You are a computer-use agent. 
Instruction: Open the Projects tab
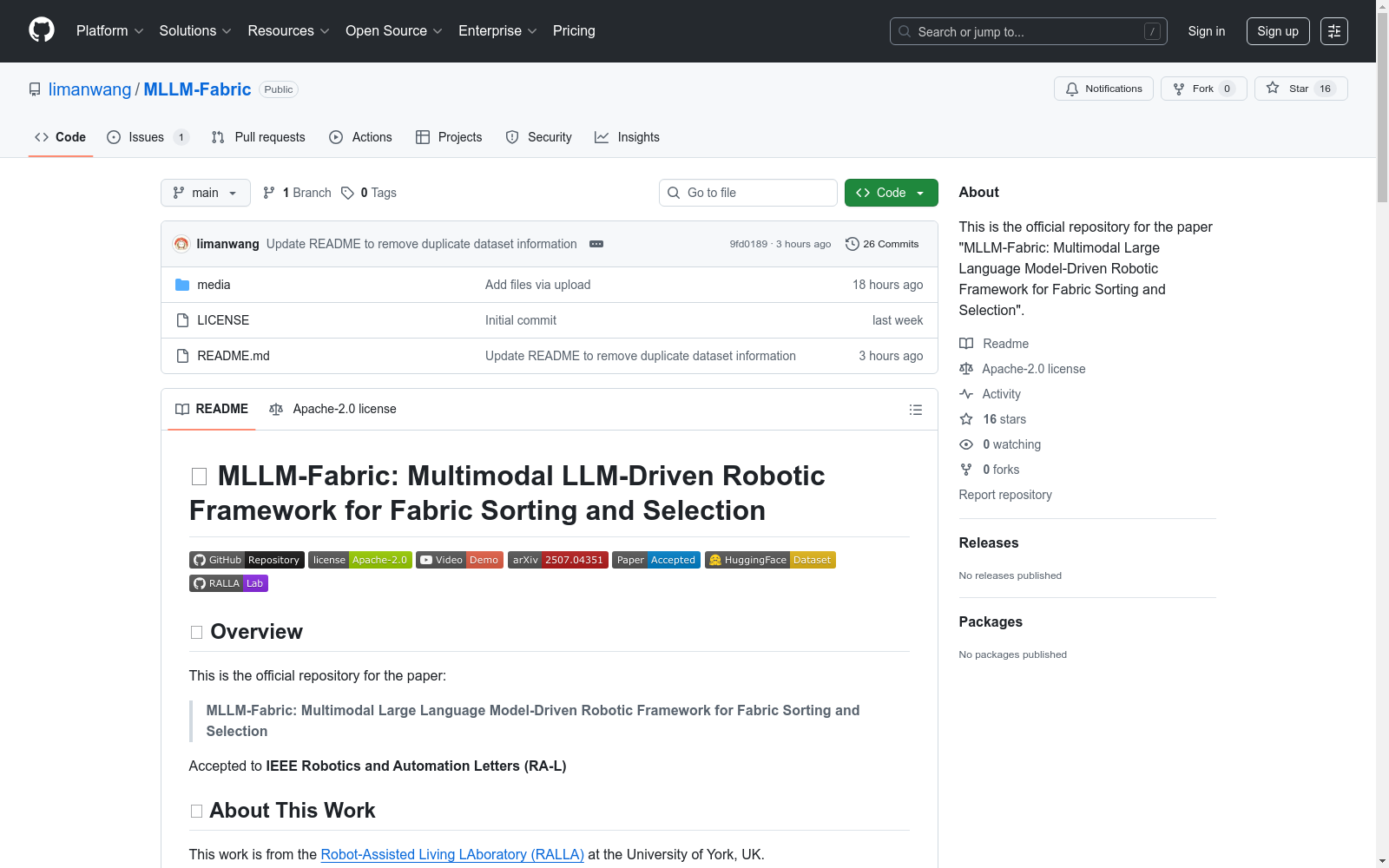(x=449, y=137)
